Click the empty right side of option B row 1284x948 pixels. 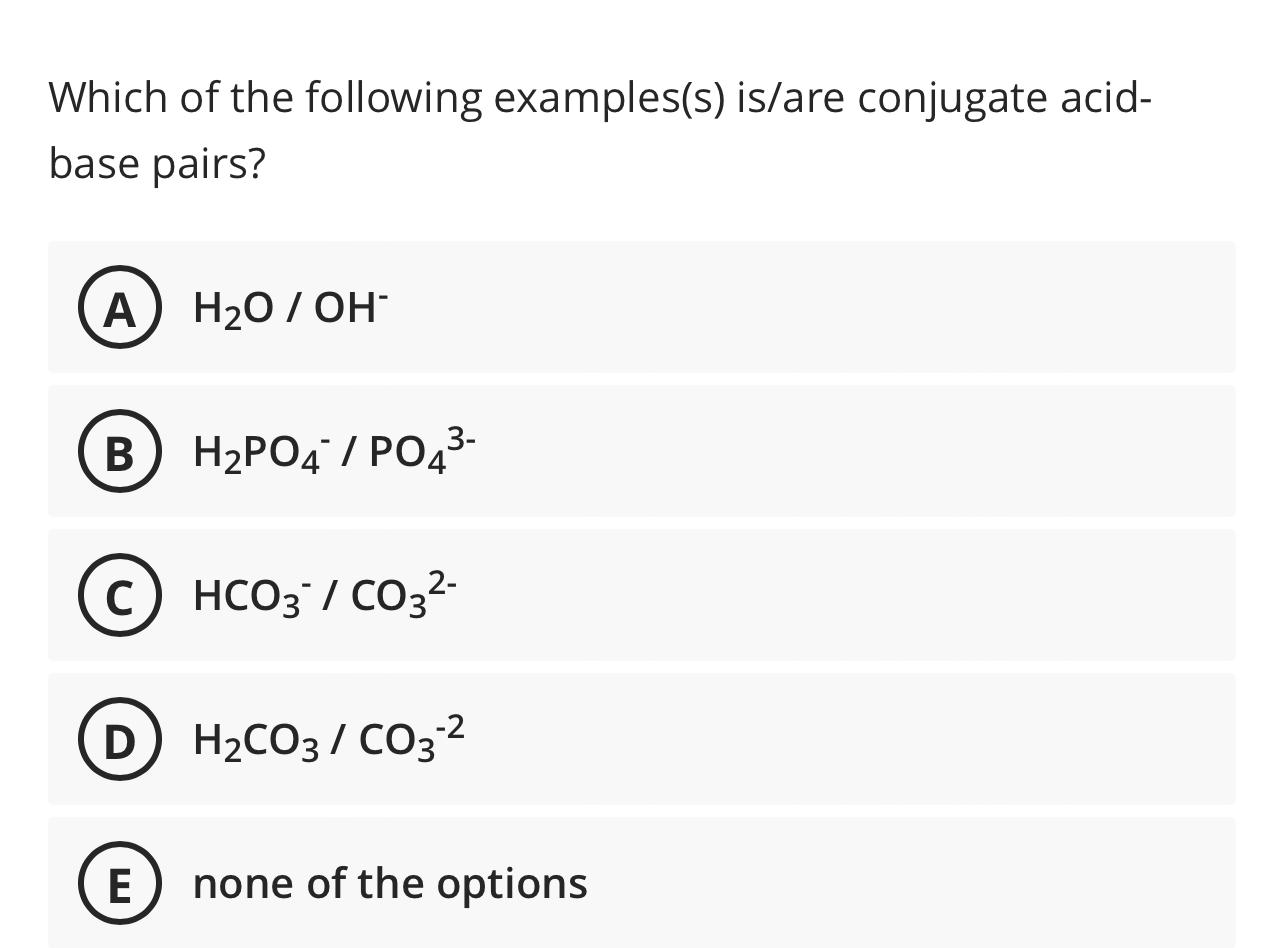coord(900,452)
